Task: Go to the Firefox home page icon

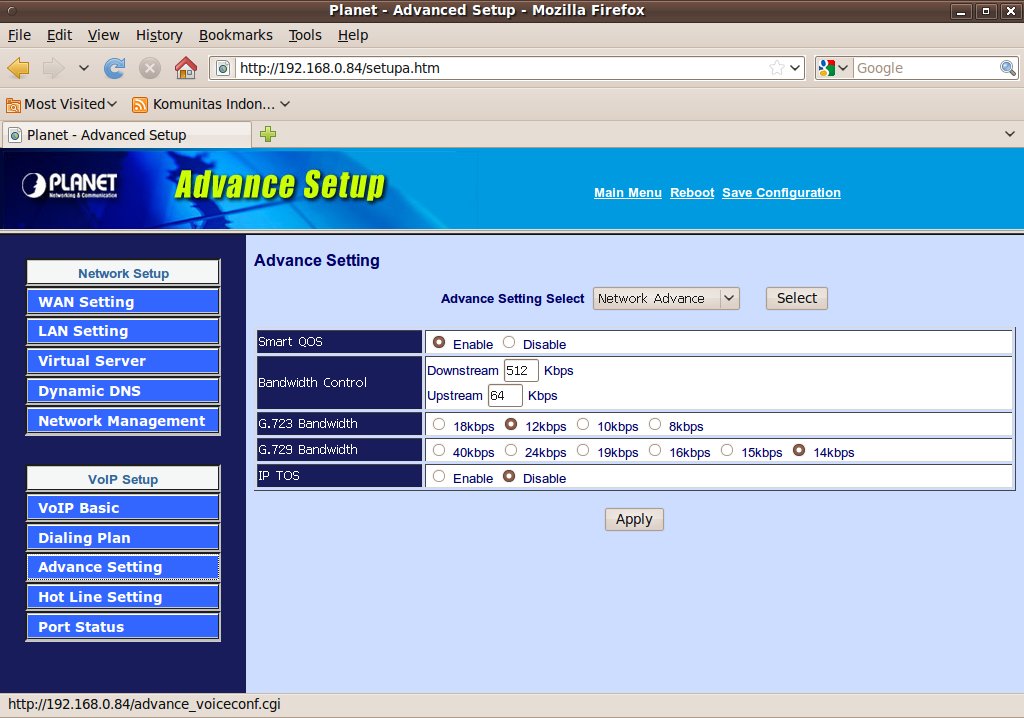Action: point(185,68)
